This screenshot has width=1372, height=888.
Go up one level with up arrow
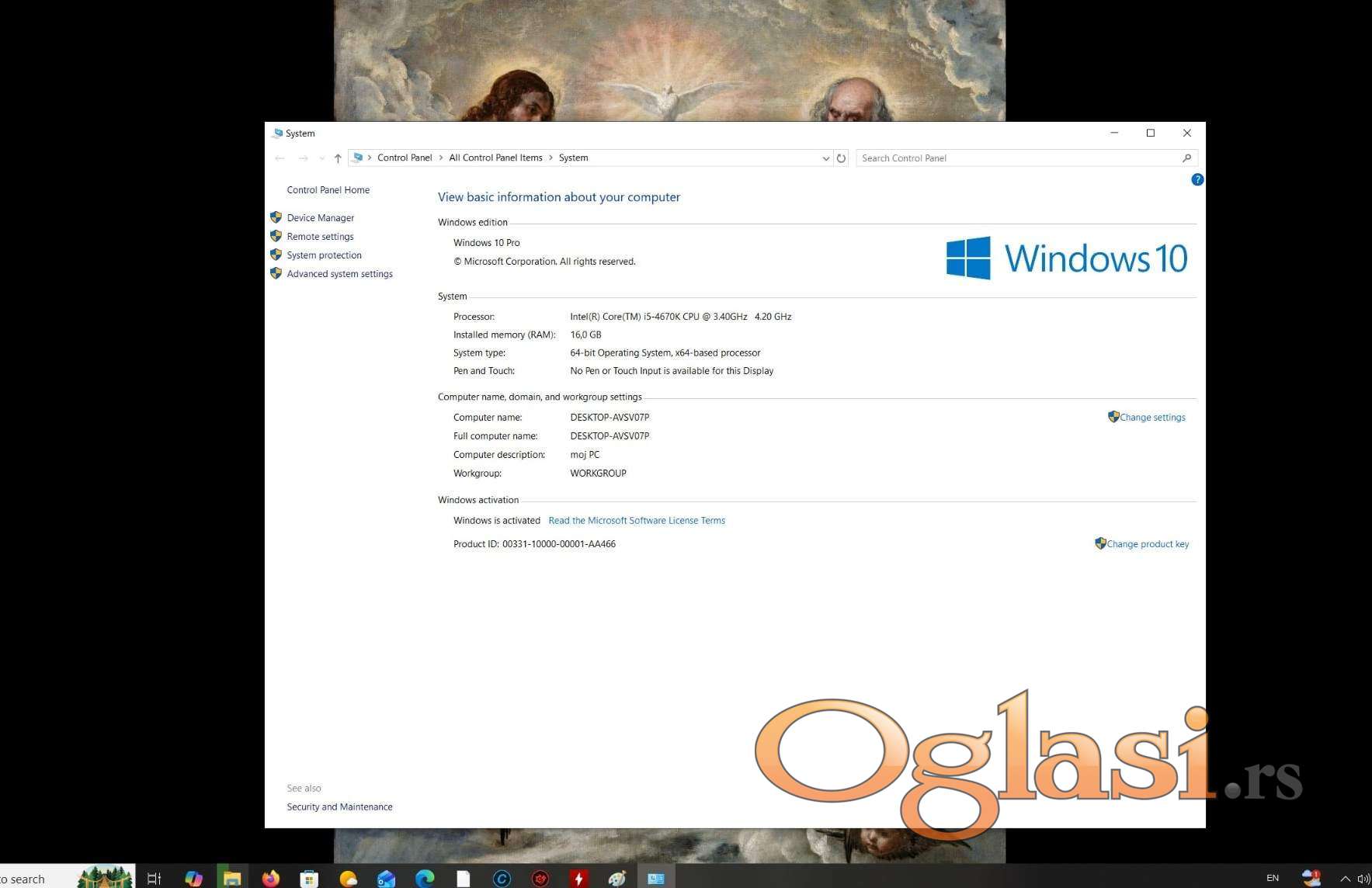point(338,158)
